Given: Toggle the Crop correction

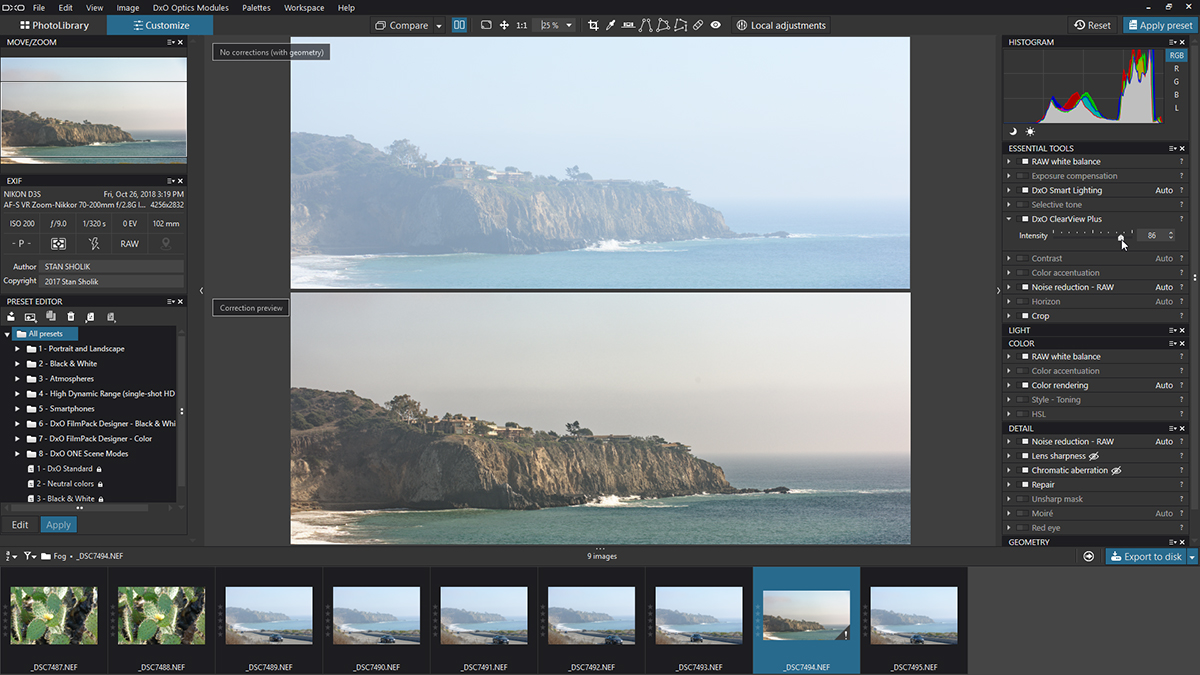Looking at the screenshot, I should coord(1023,316).
